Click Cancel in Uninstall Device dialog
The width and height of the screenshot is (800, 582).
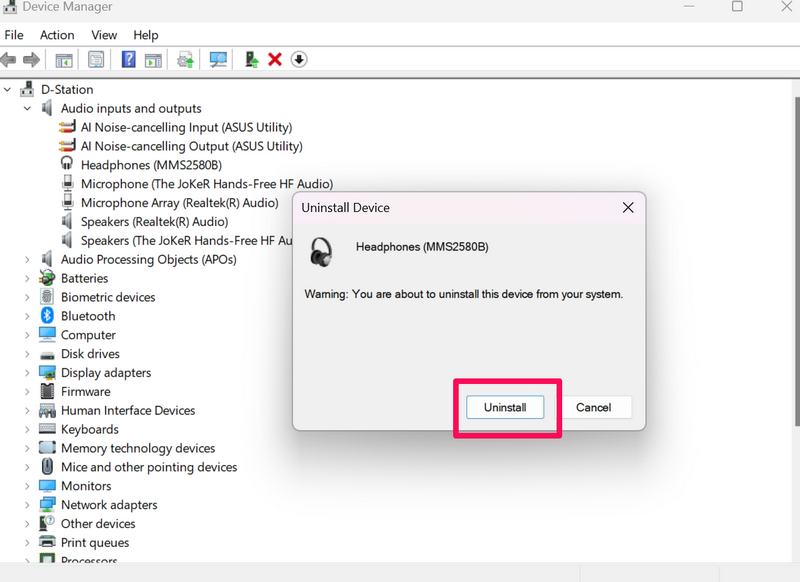pos(593,407)
